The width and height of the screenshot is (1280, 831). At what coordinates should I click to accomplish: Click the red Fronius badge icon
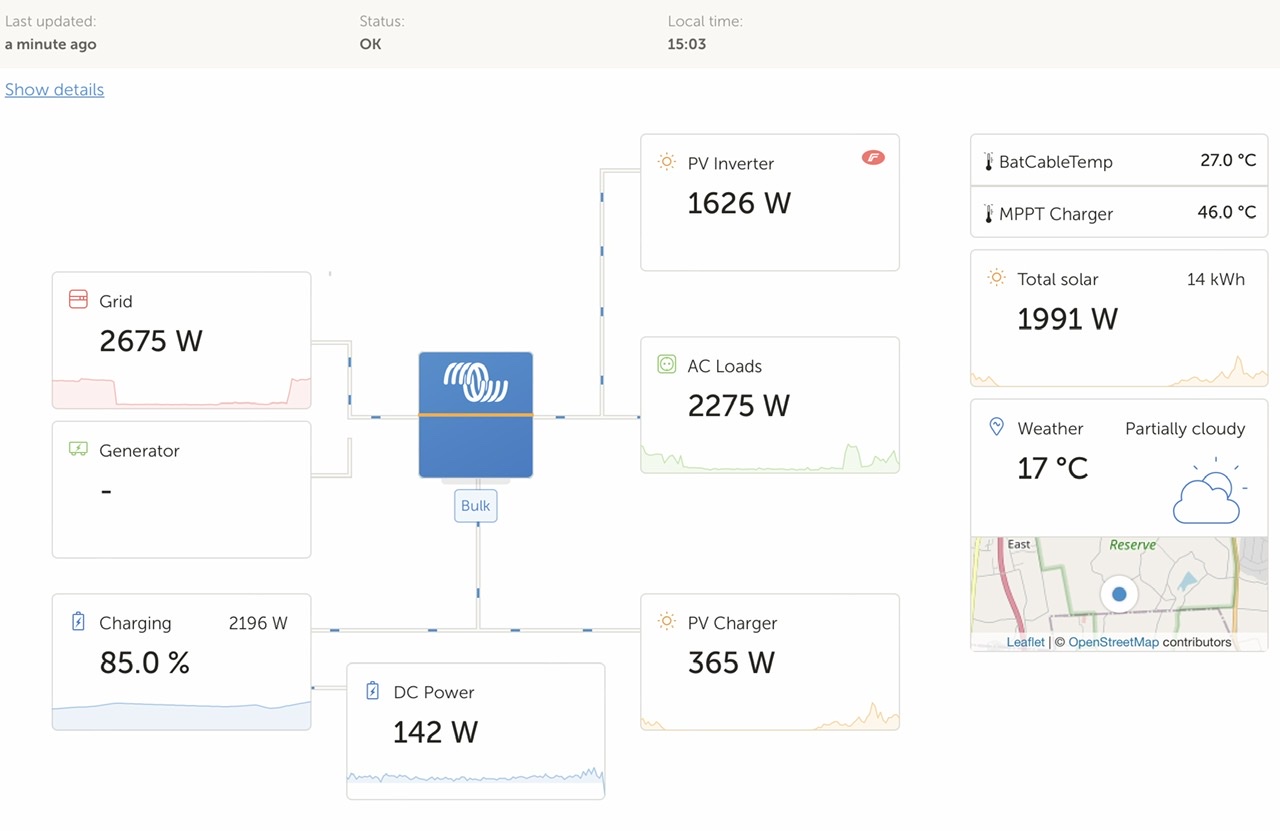(873, 157)
